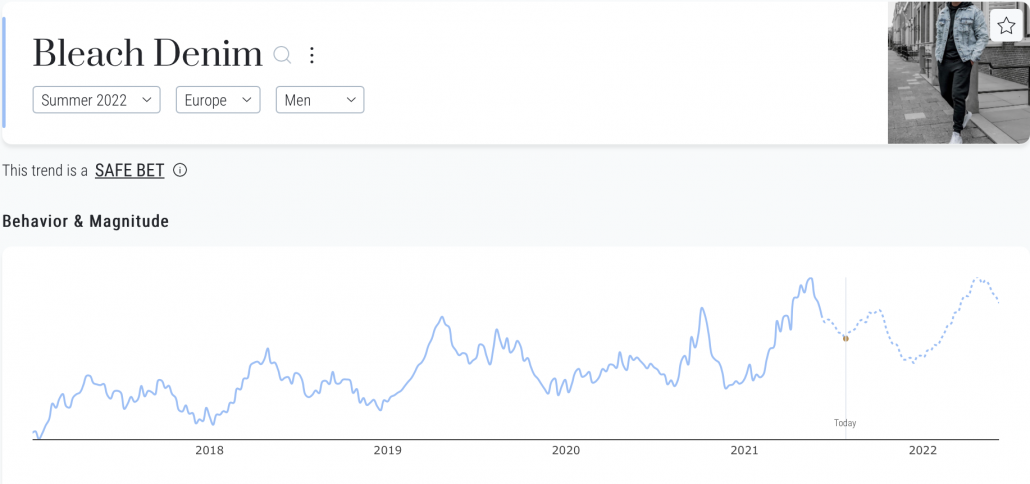Click the info icon beside SAFE BET
Screen dimensions: 1030x484
(179, 171)
